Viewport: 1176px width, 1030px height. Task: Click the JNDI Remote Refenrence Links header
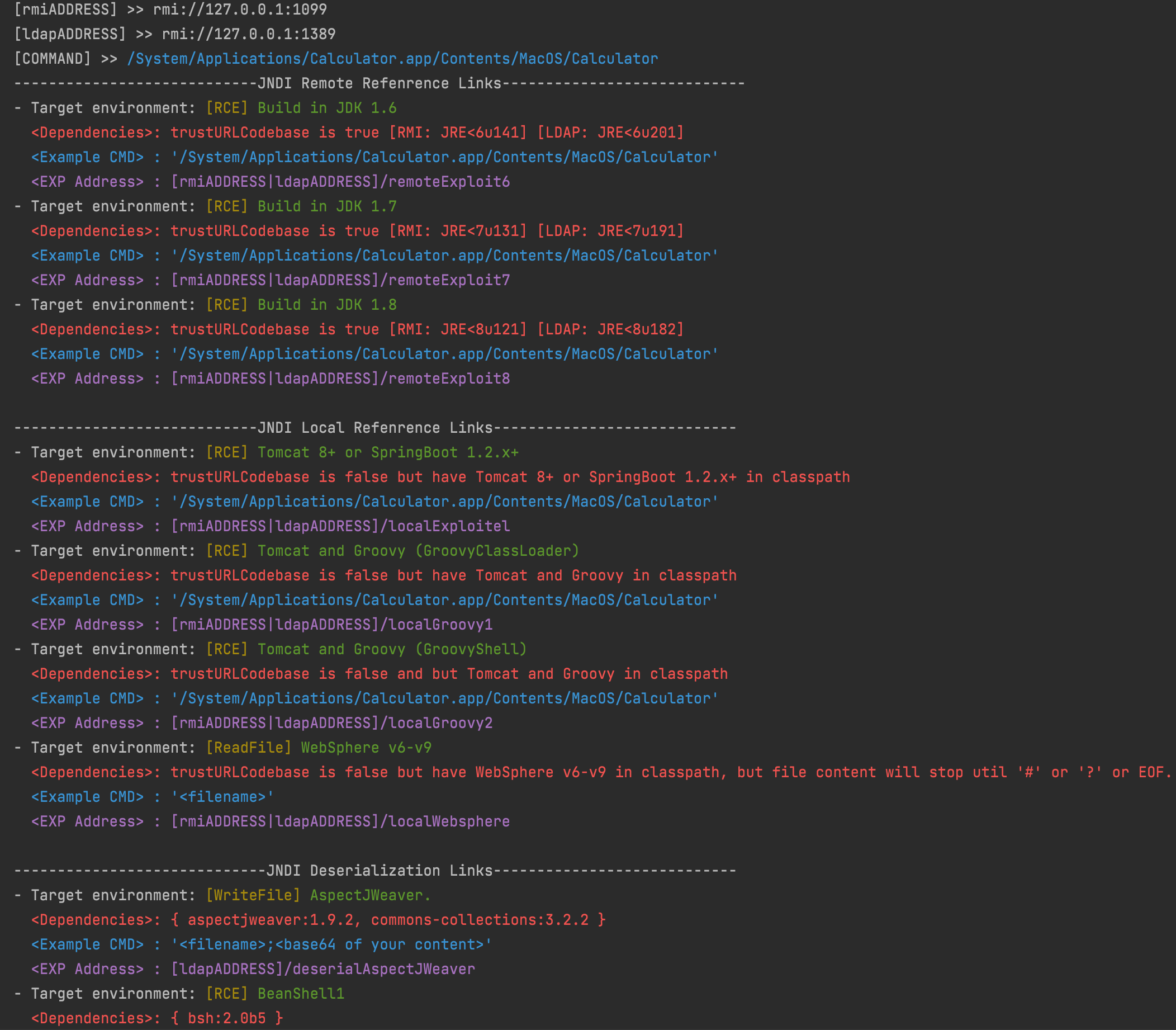(x=379, y=83)
